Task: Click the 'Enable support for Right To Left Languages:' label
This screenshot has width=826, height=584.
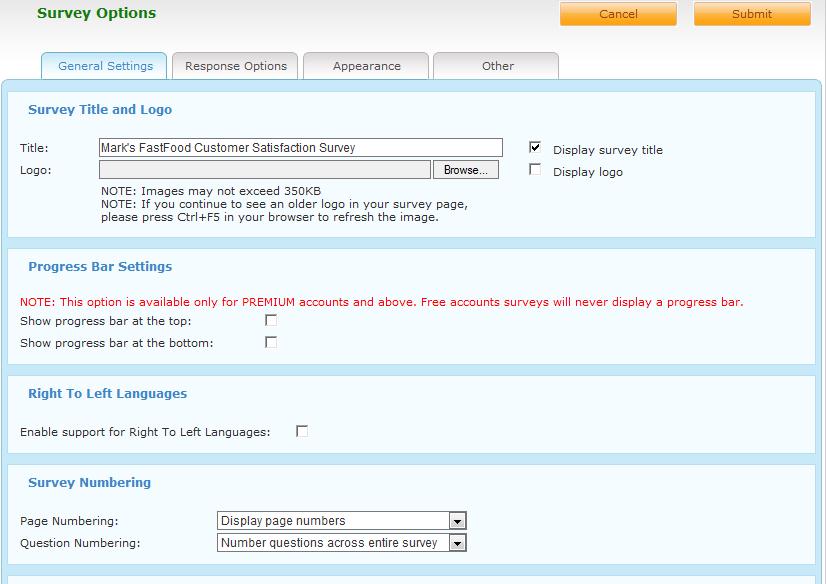Action: tap(145, 432)
